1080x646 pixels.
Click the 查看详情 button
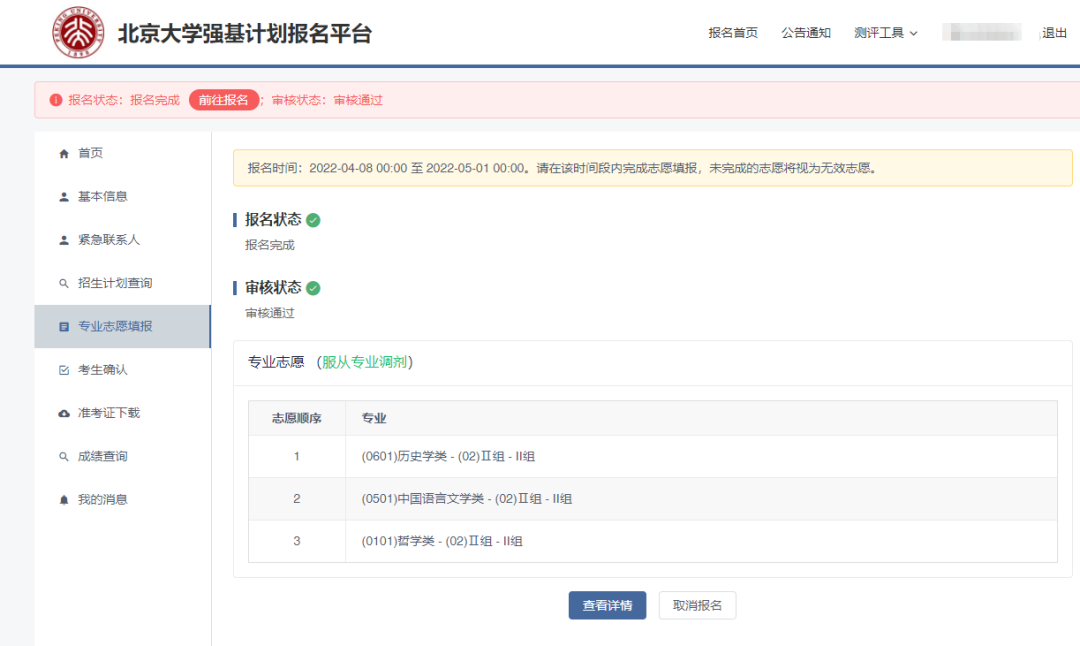click(607, 605)
